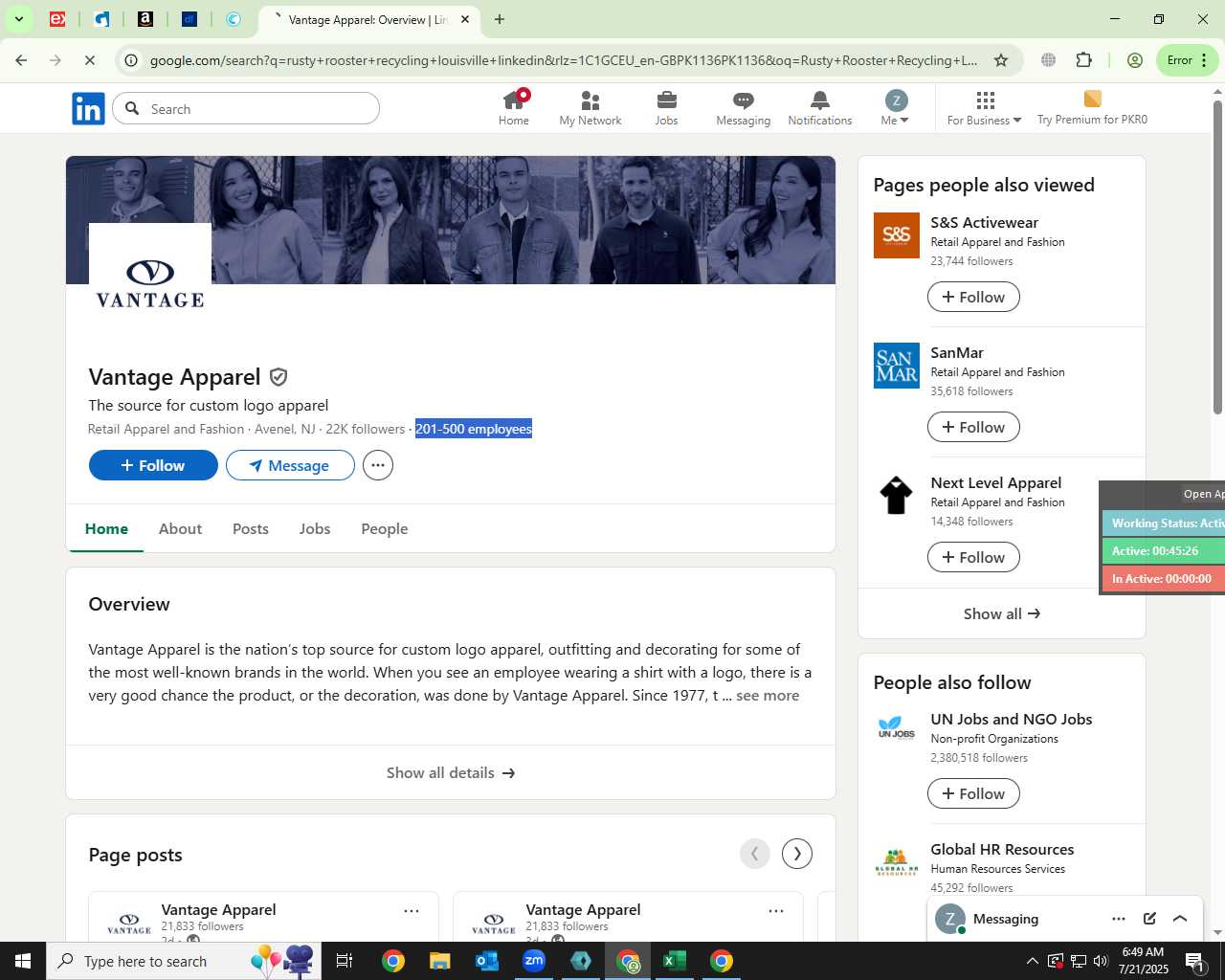Click the page vertical scrollbar
Screen dimensions: 1225x980
[x=1217, y=258]
